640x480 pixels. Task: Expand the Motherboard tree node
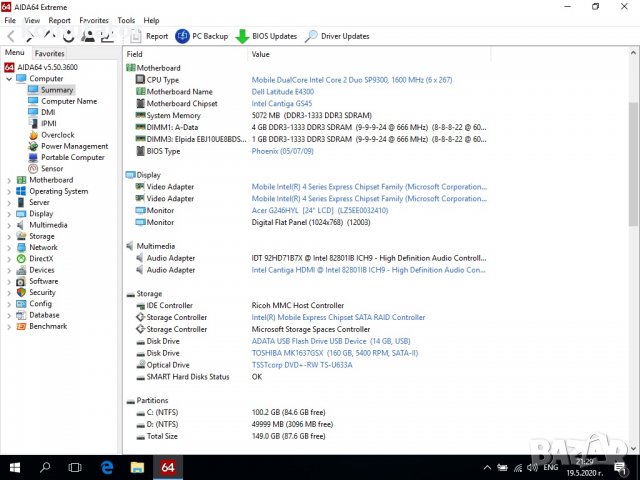(9, 180)
